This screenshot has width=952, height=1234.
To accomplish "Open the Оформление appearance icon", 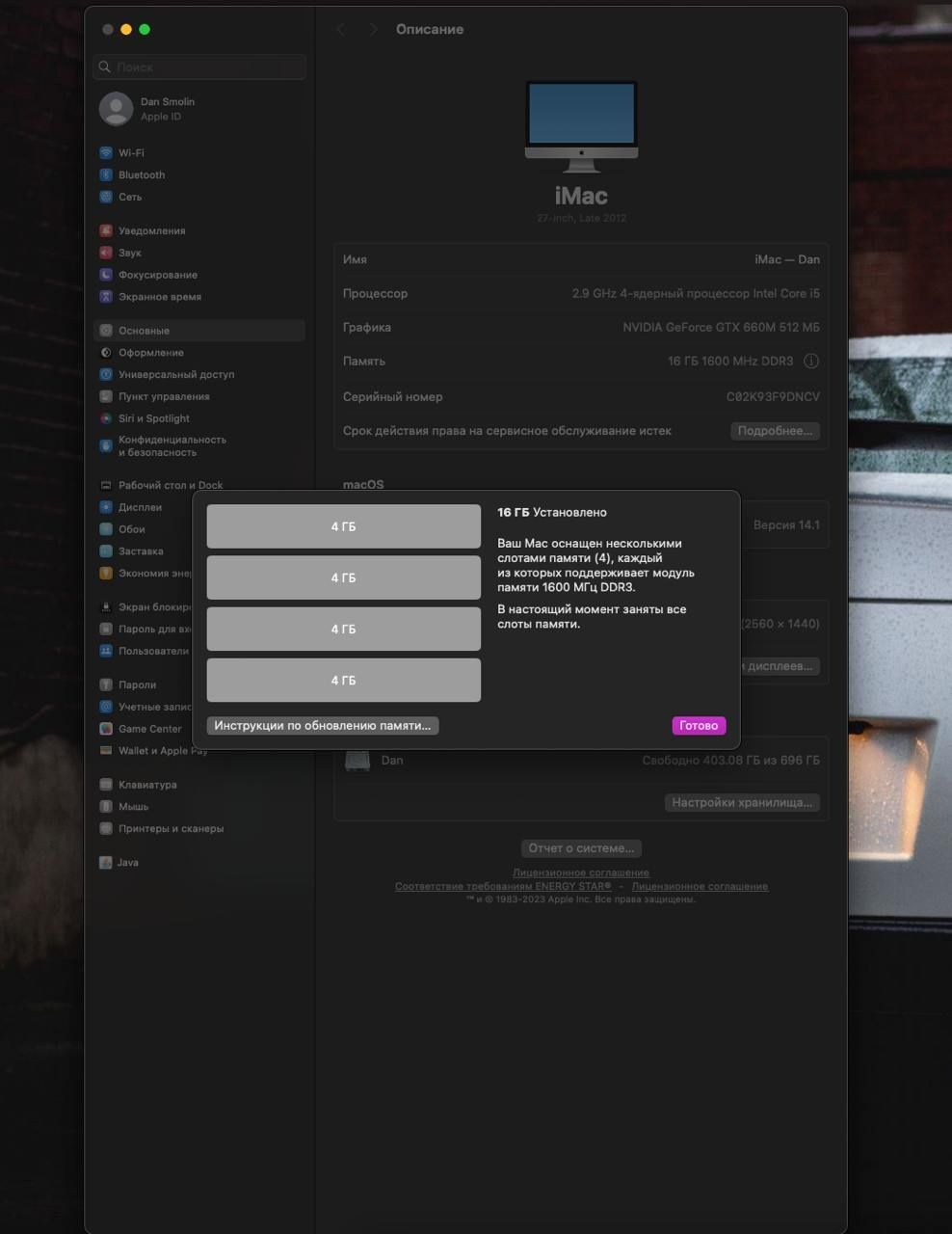I will (x=106, y=353).
